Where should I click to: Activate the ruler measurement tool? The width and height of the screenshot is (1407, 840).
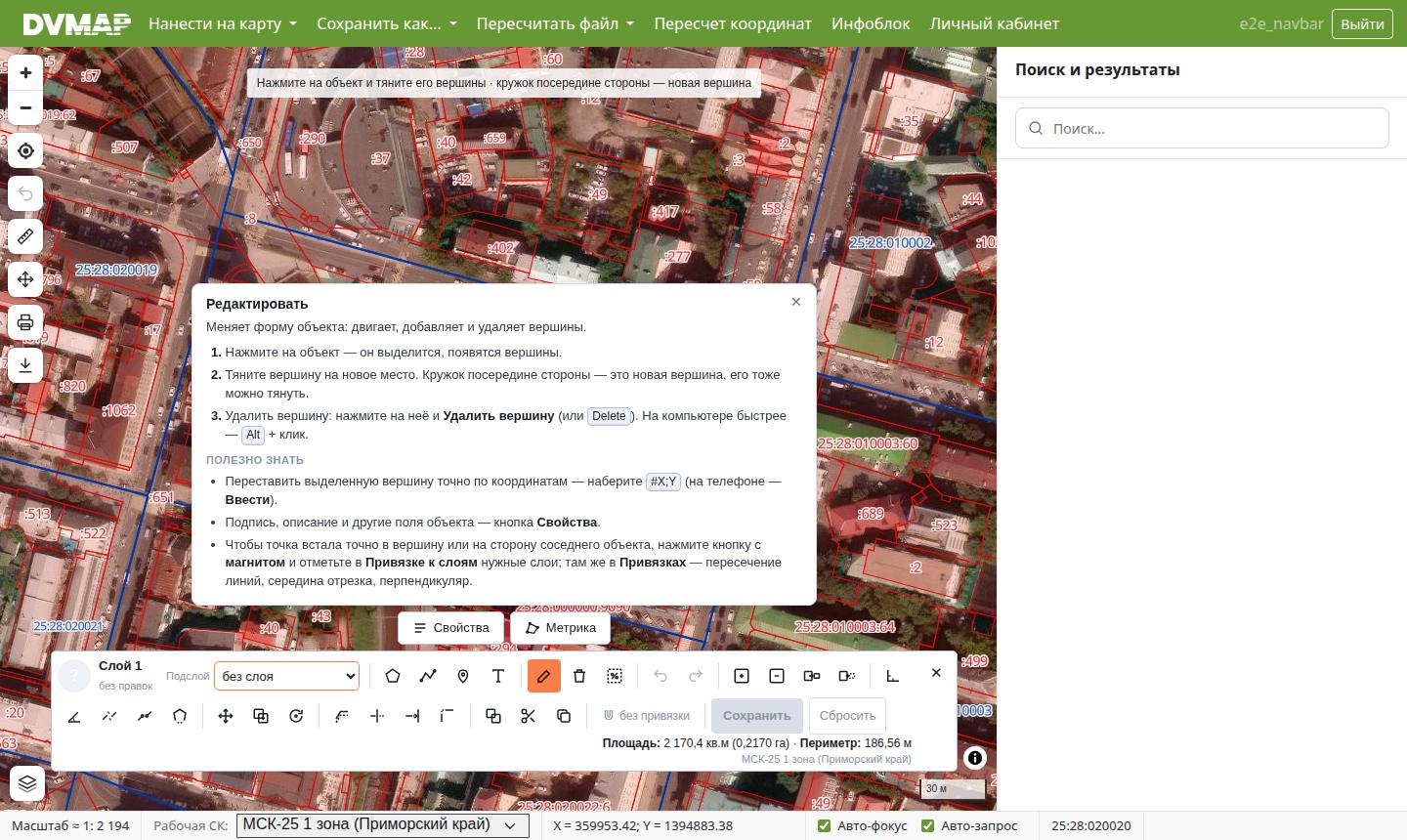point(25,236)
